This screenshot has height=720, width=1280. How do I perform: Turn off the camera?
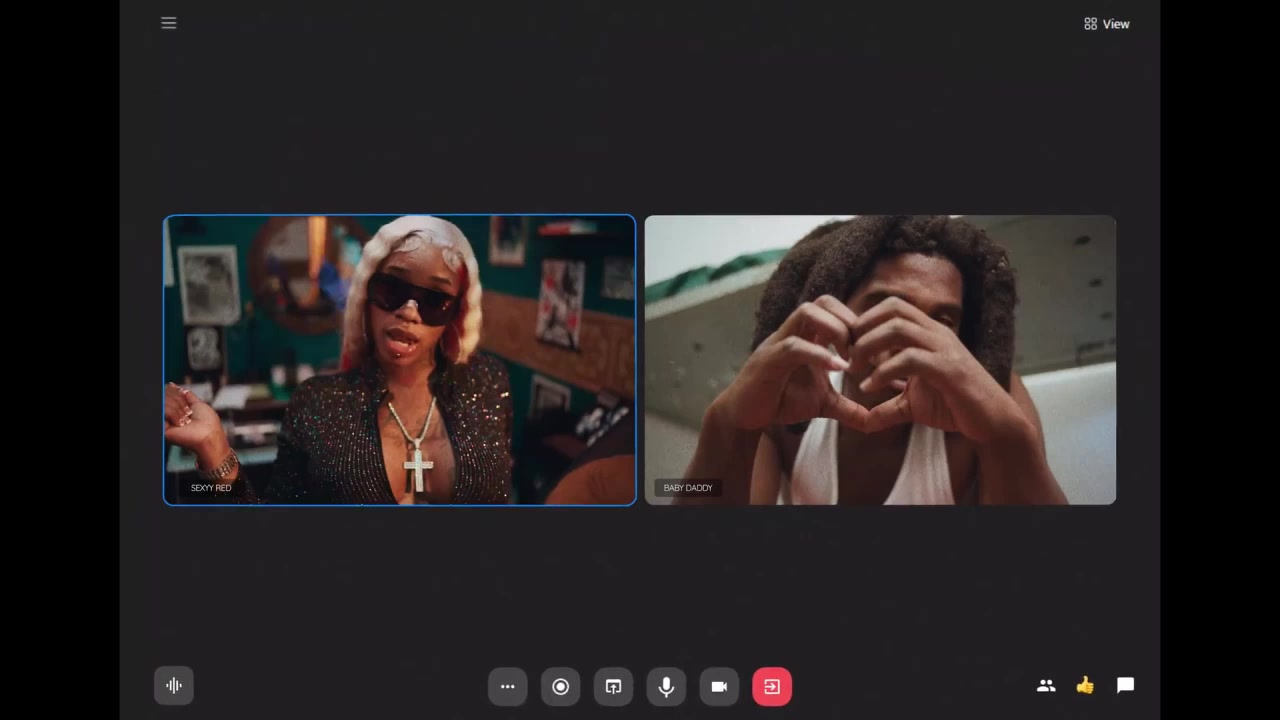pyautogui.click(x=720, y=687)
